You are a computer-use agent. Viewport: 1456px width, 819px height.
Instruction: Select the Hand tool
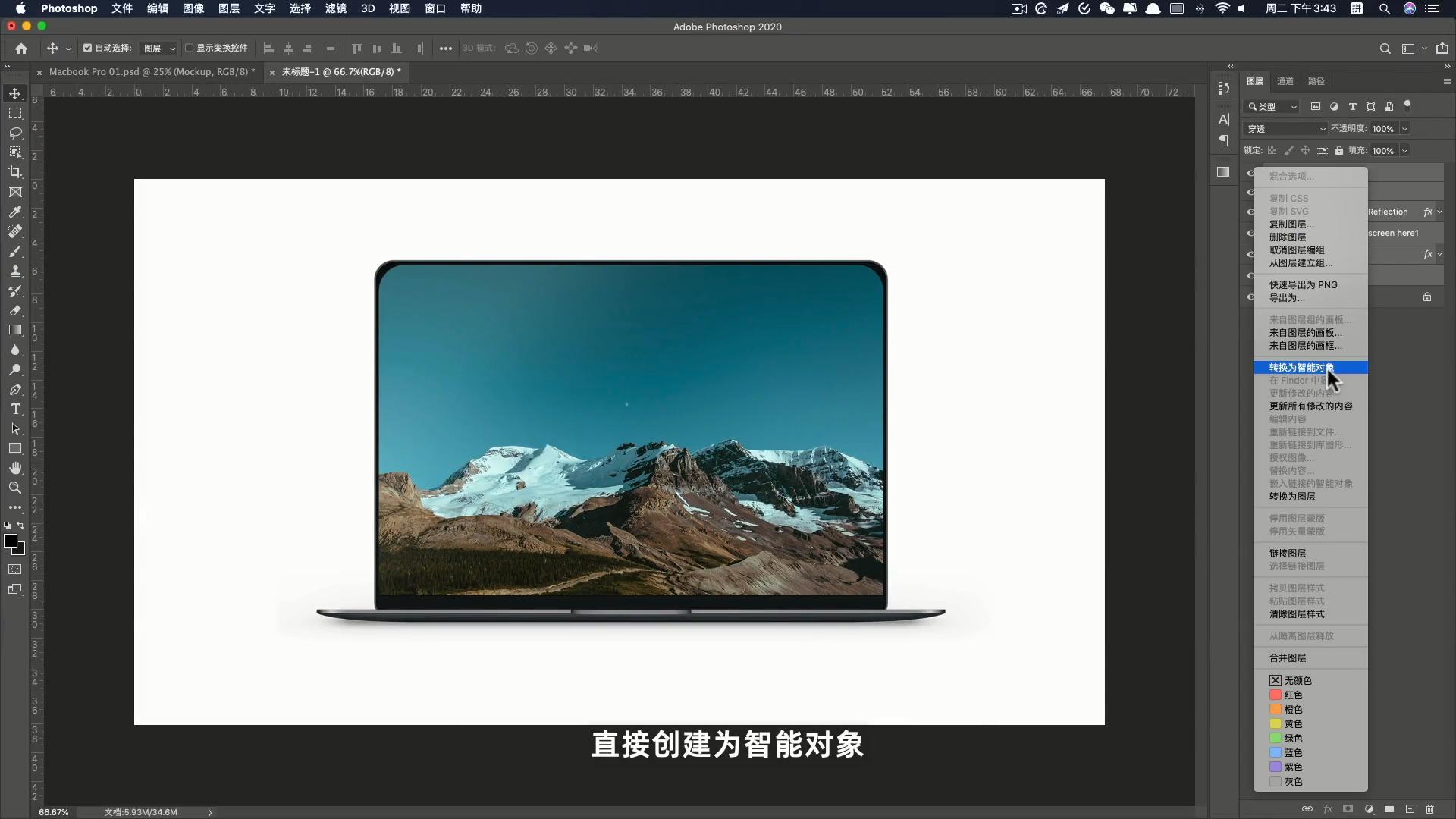click(x=15, y=468)
